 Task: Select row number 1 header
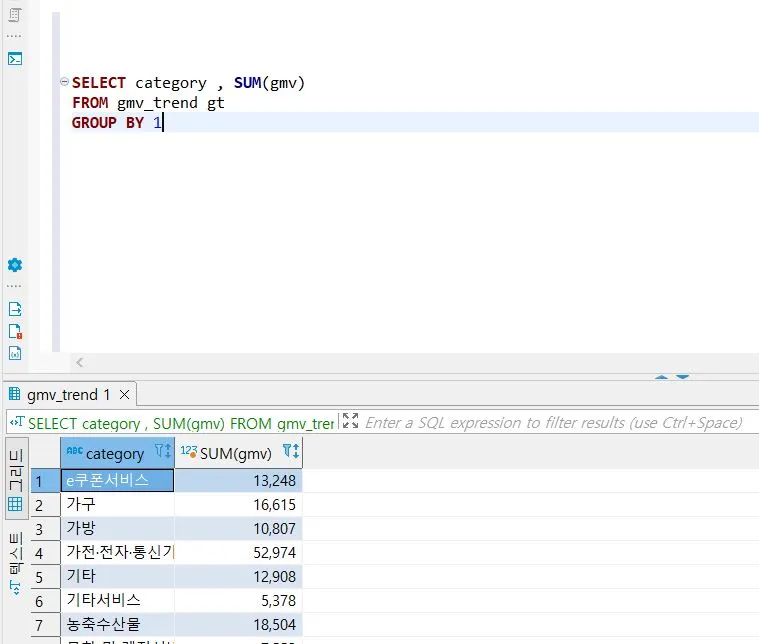coord(46,481)
